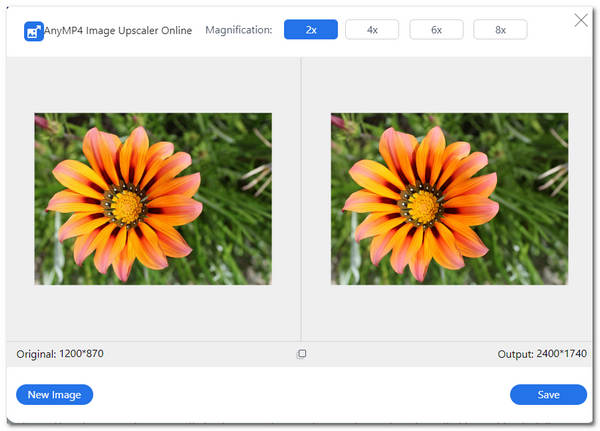Viewport: 600px width, 431px height.
Task: Click the Original: 1200*870 size label
Action: (x=60, y=355)
